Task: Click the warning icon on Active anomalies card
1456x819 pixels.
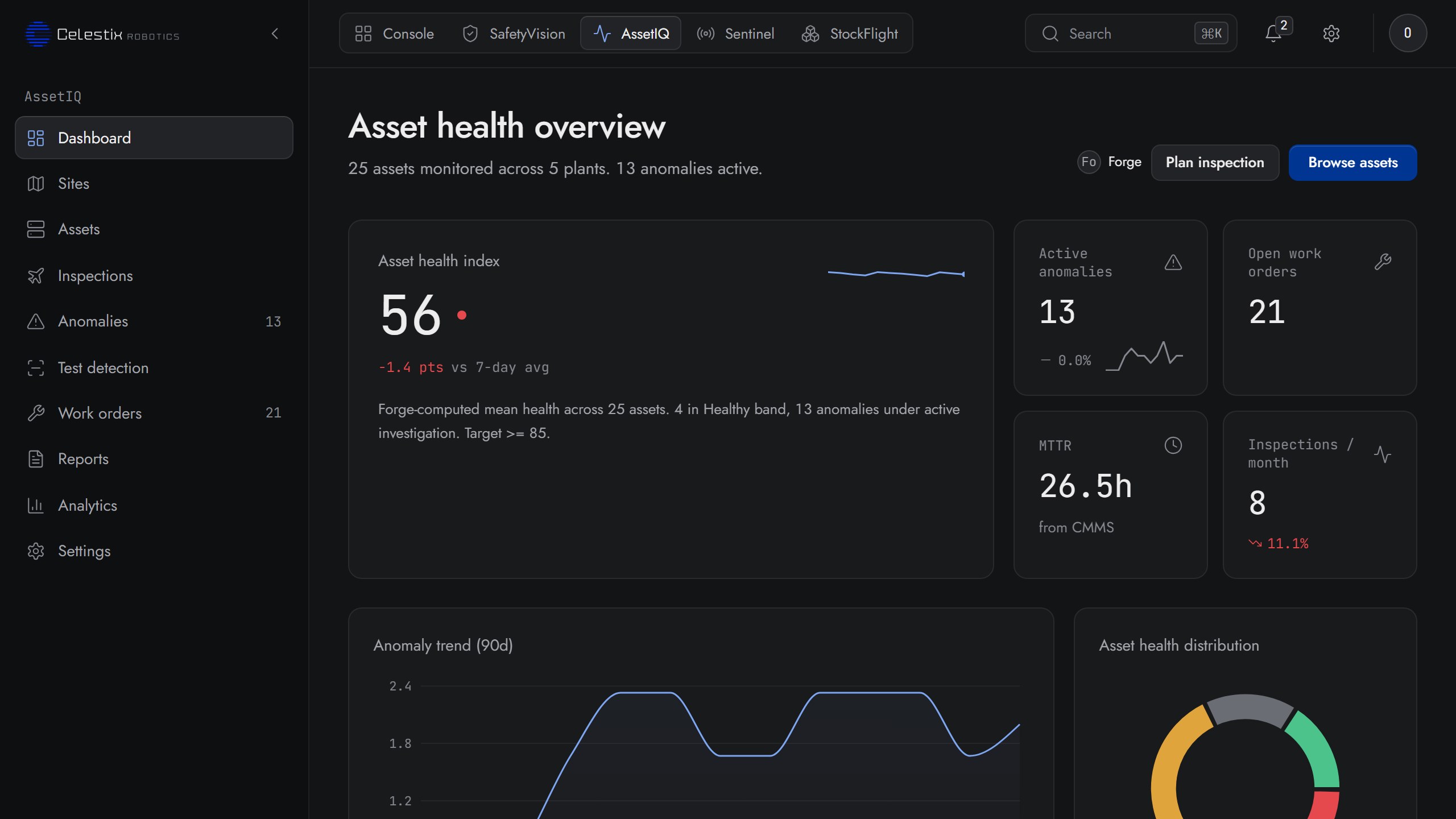Action: click(x=1173, y=262)
